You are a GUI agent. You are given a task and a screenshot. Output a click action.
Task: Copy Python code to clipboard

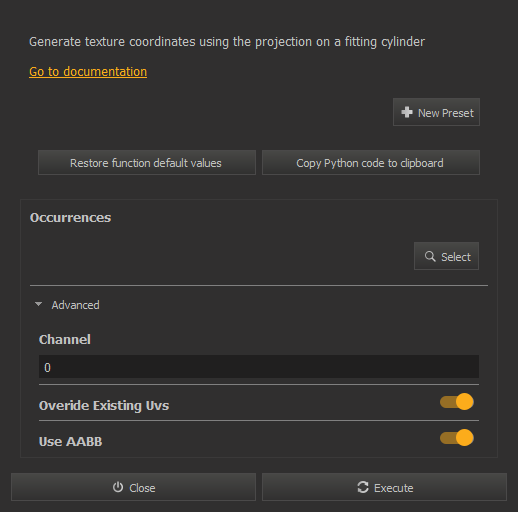coord(371,163)
